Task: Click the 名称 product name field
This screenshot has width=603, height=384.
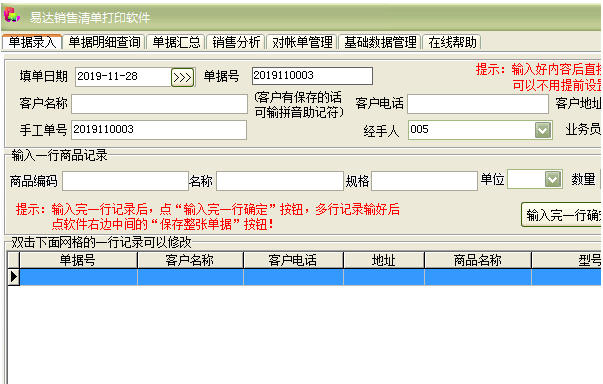Action: 280,181
